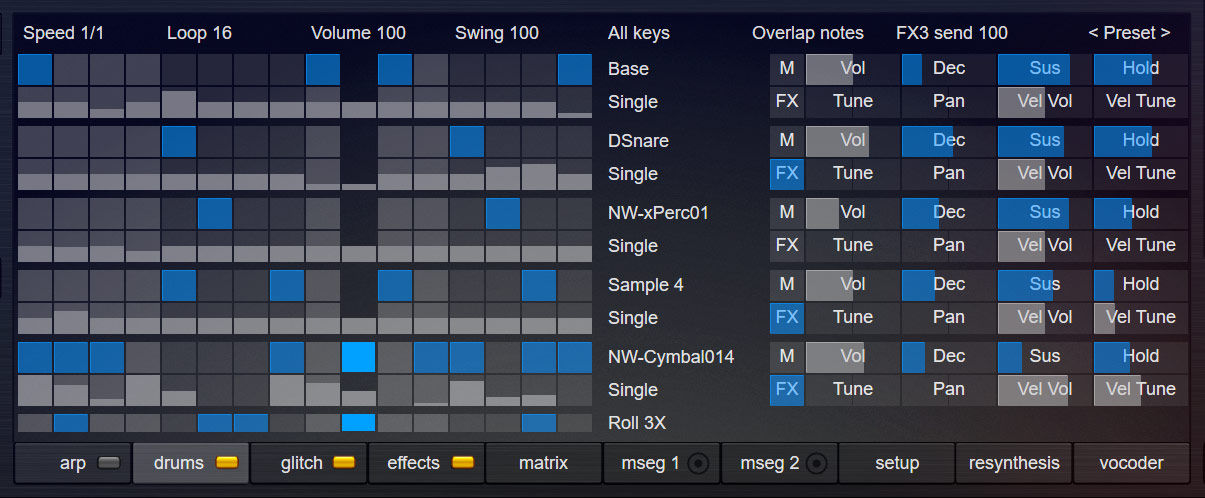Click the mseg 1 circle icon

(699, 463)
